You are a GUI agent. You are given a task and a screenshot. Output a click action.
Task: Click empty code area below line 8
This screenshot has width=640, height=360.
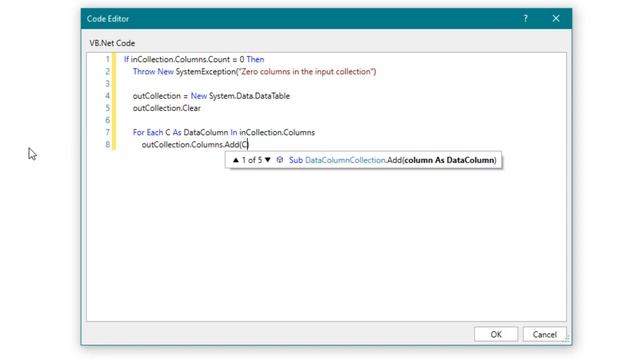[x=327, y=245]
